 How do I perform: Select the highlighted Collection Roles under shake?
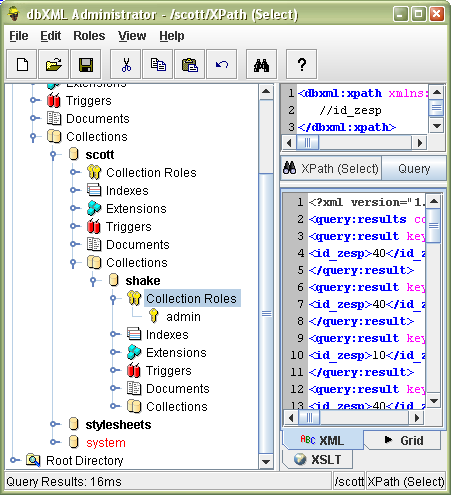coord(192,298)
